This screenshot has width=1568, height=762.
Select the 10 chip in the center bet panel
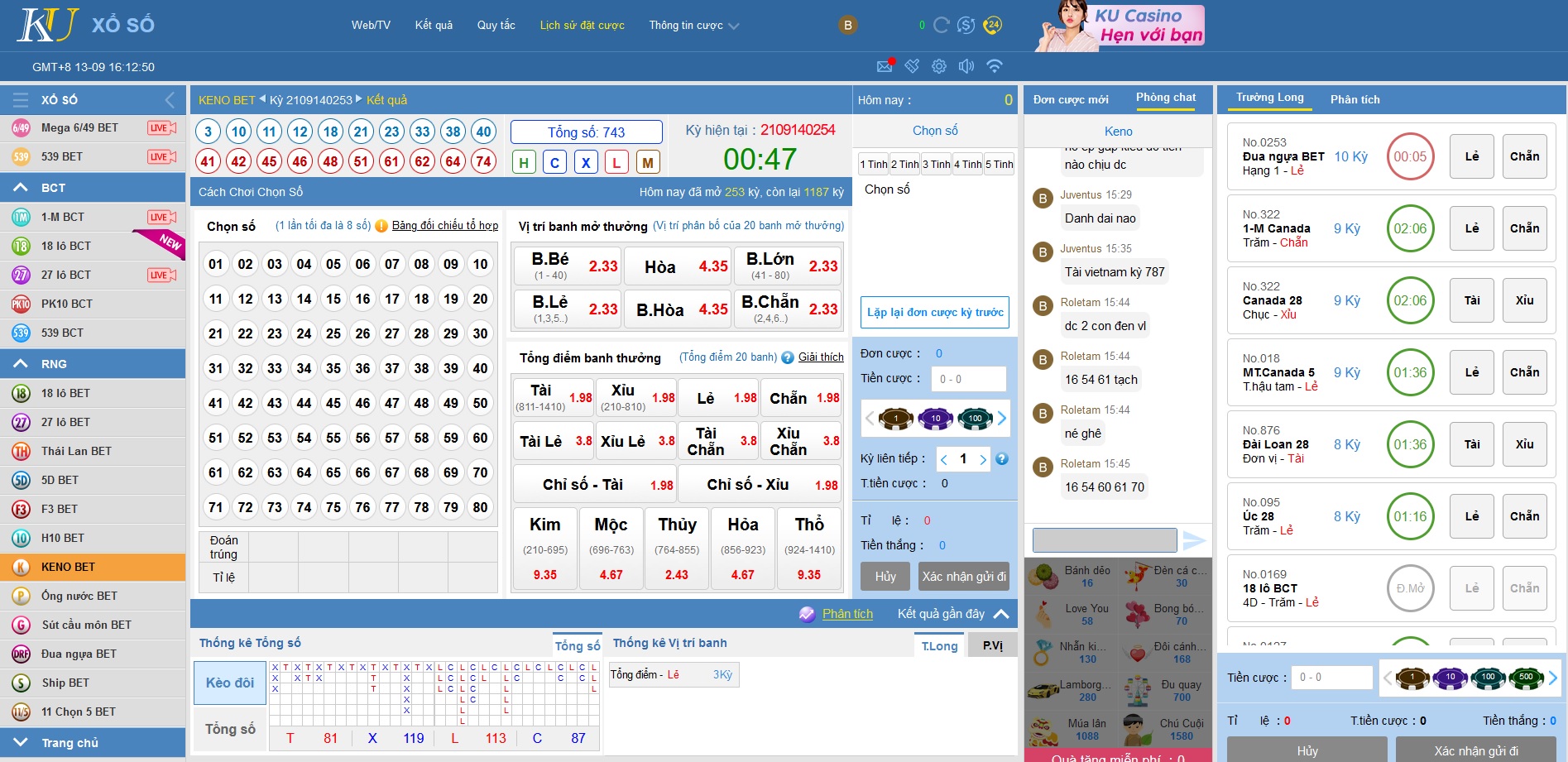click(936, 418)
